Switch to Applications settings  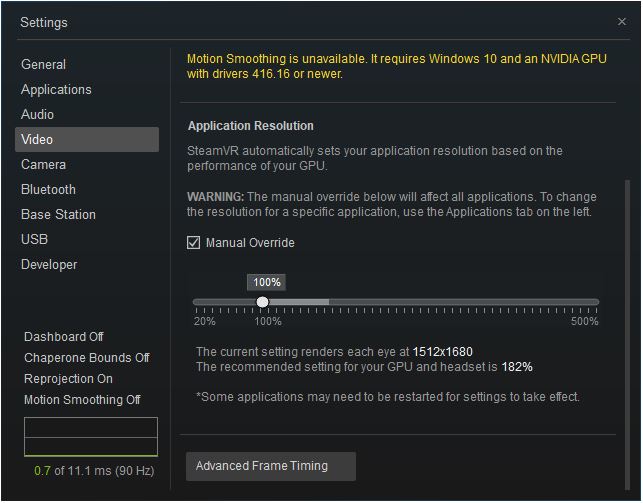click(x=56, y=89)
